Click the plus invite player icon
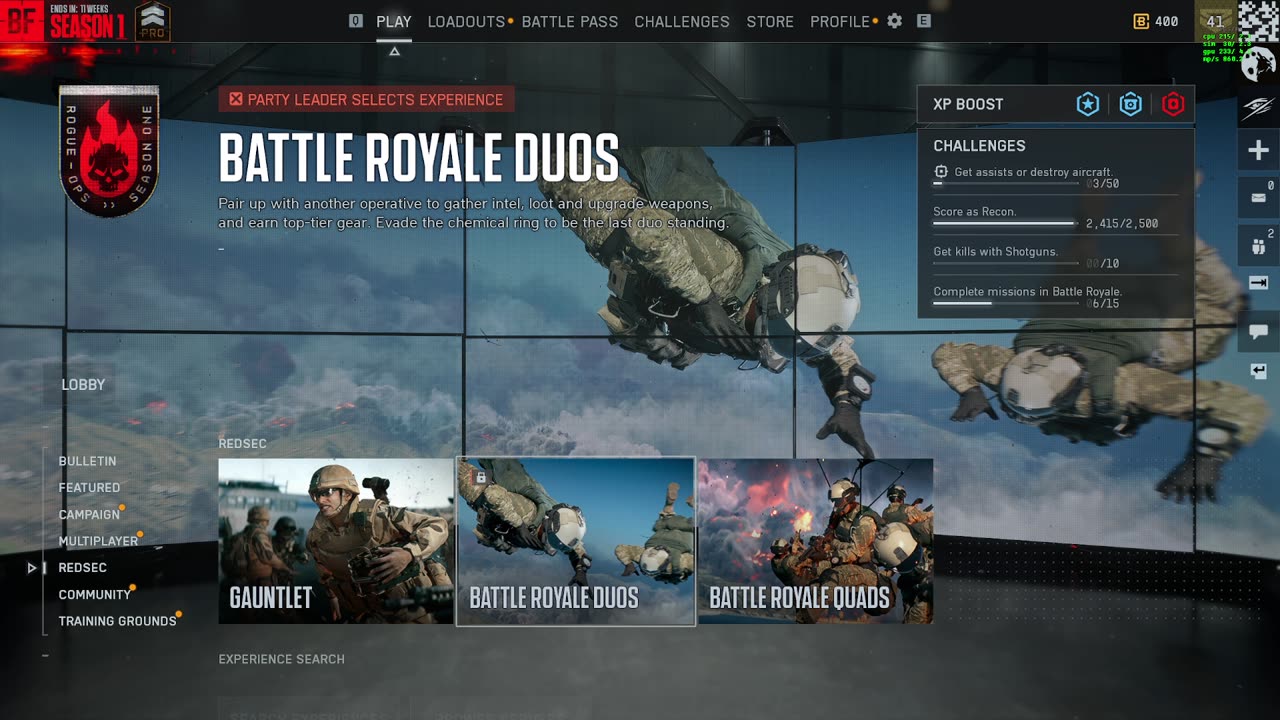This screenshot has width=1280, height=720. [x=1258, y=151]
